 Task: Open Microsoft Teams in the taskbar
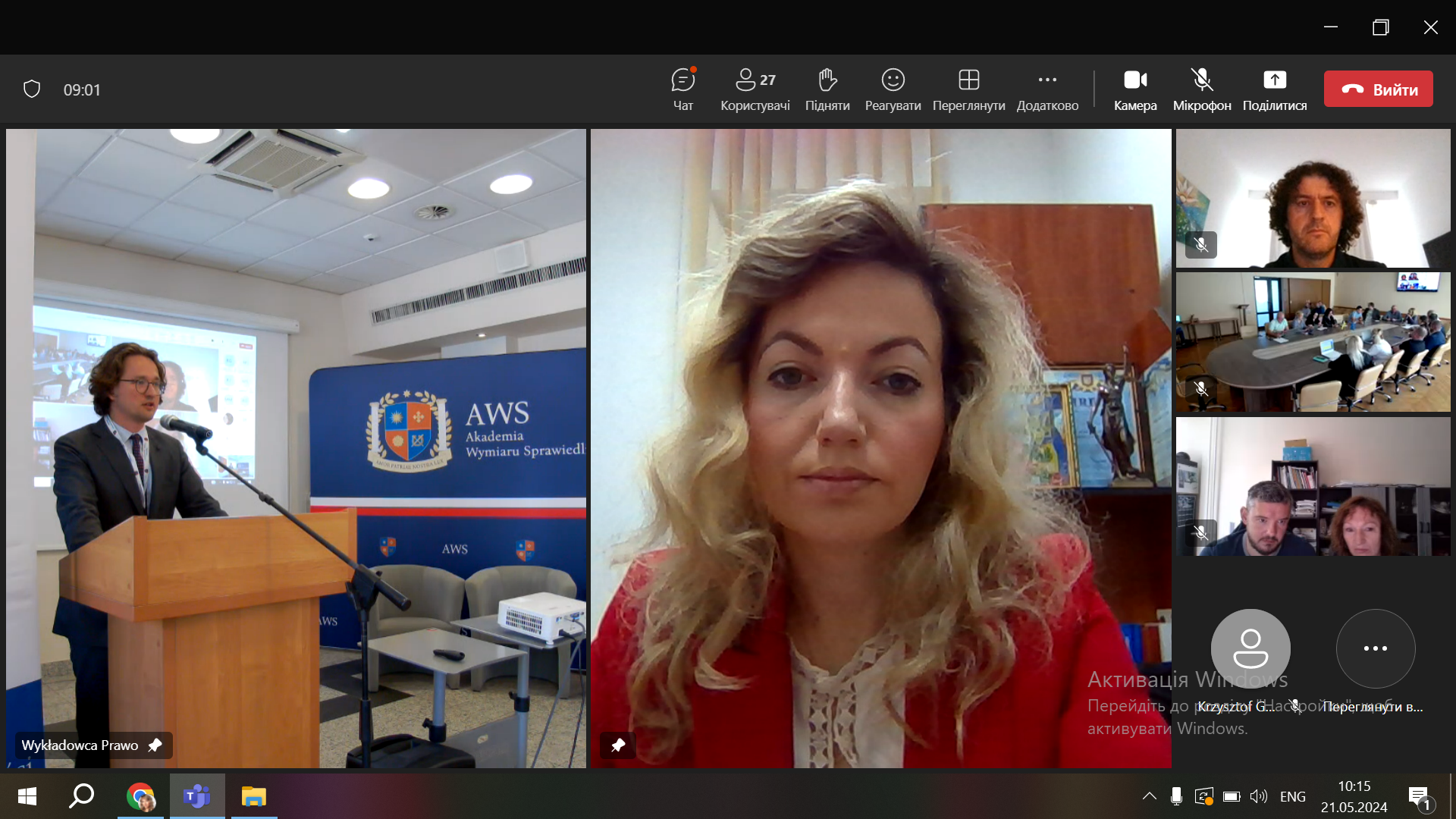pyautogui.click(x=197, y=796)
